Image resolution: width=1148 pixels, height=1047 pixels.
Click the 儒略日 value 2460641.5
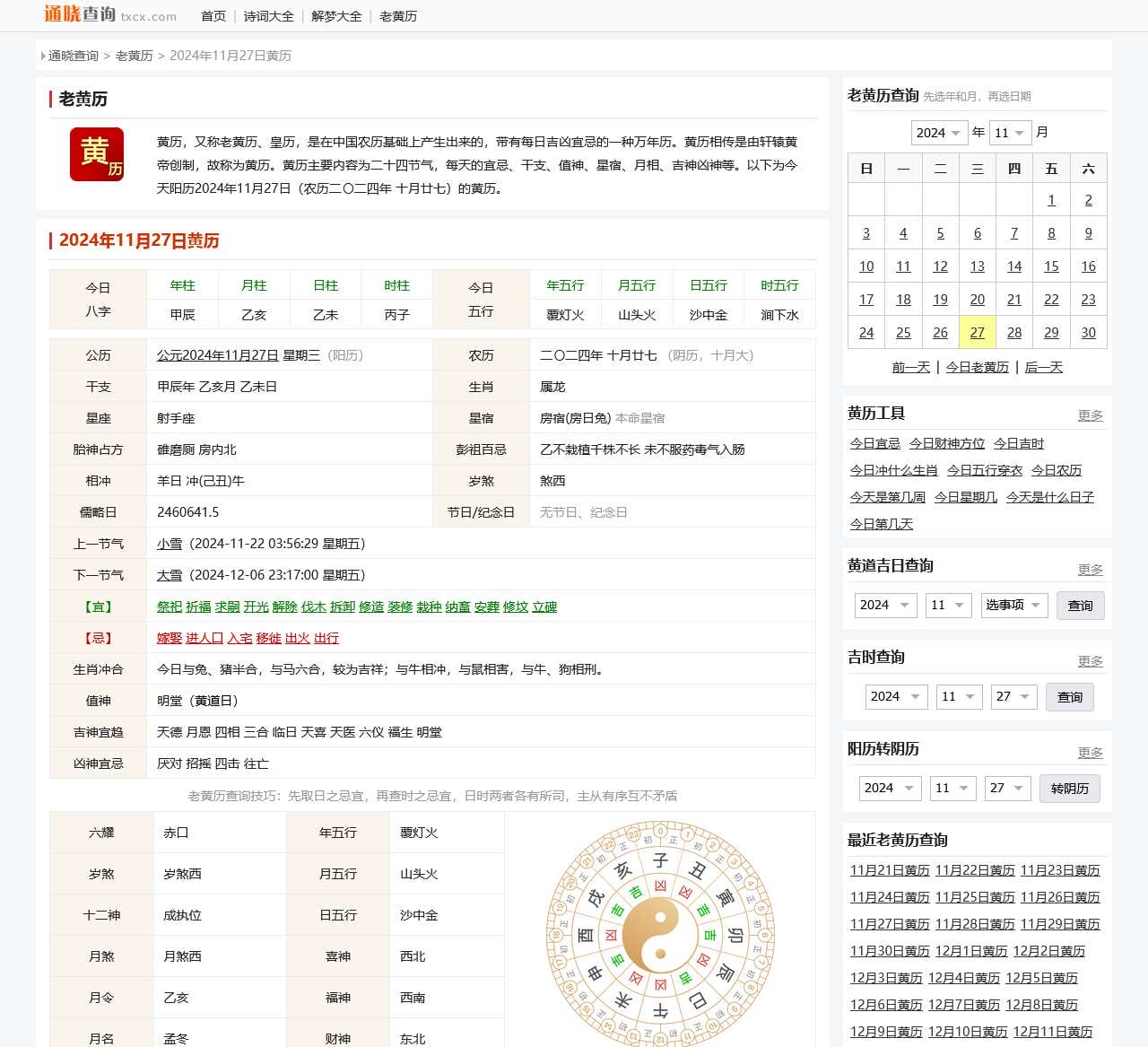(188, 512)
